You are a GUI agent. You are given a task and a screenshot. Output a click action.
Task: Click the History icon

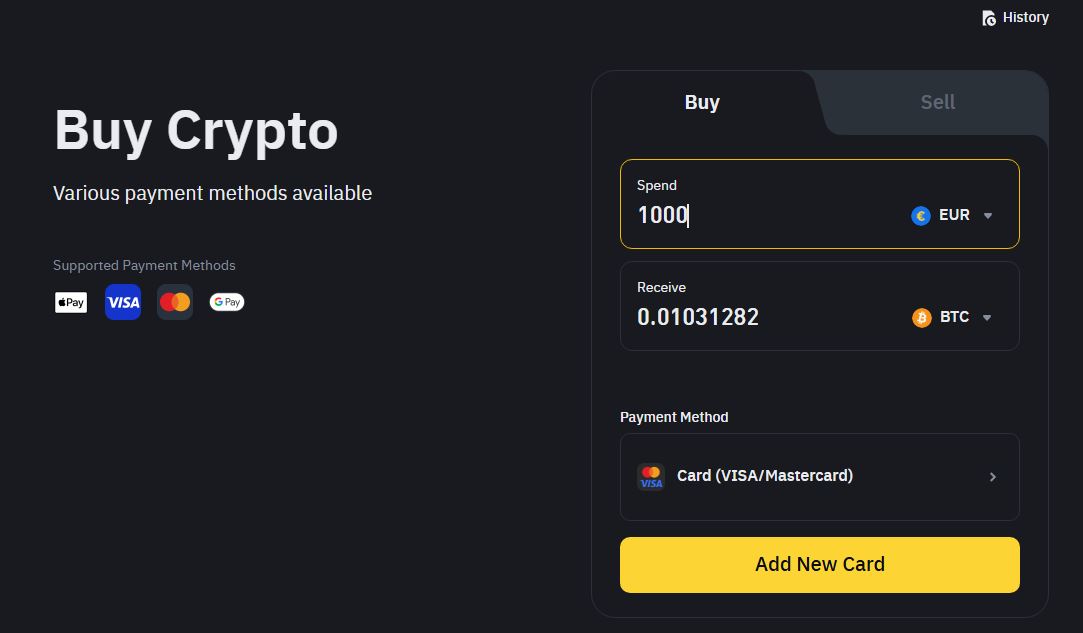click(988, 17)
